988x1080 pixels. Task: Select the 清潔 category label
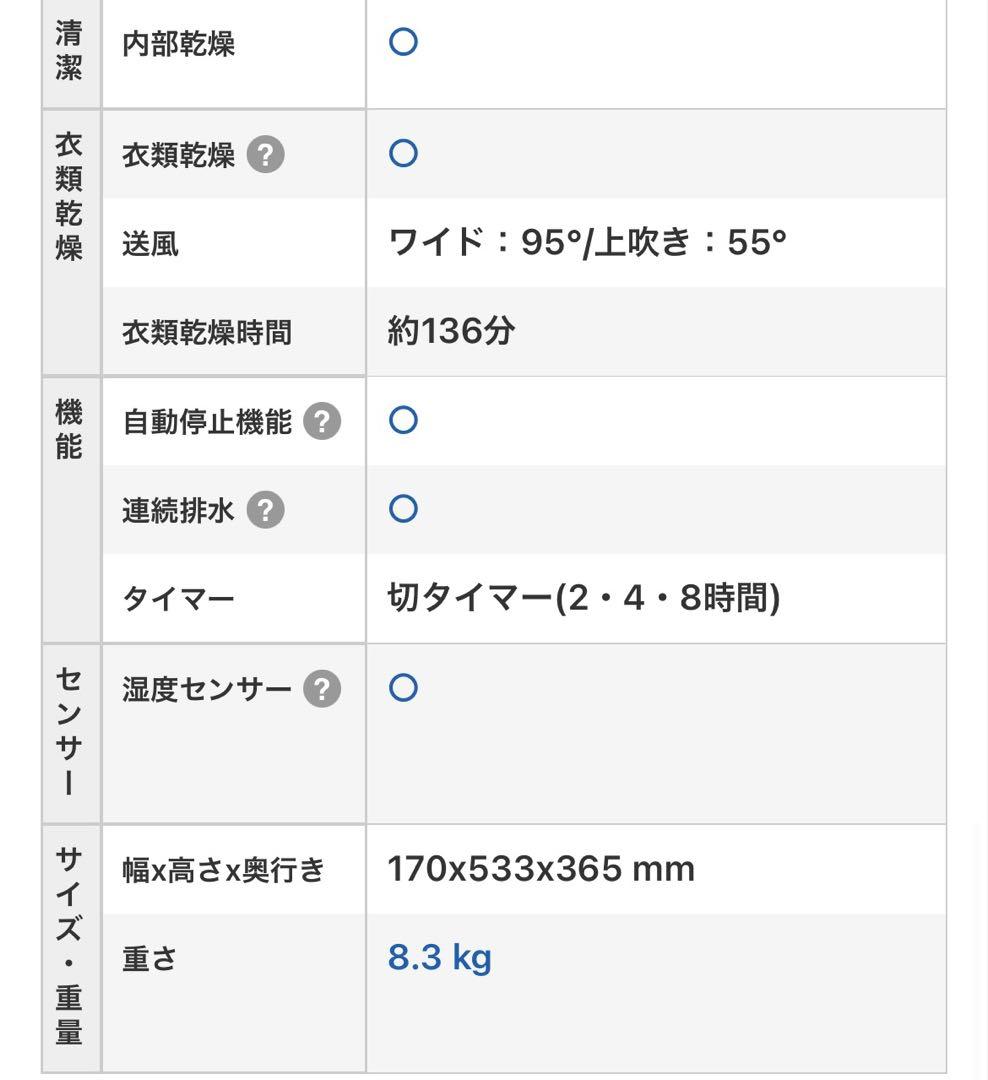point(70,48)
